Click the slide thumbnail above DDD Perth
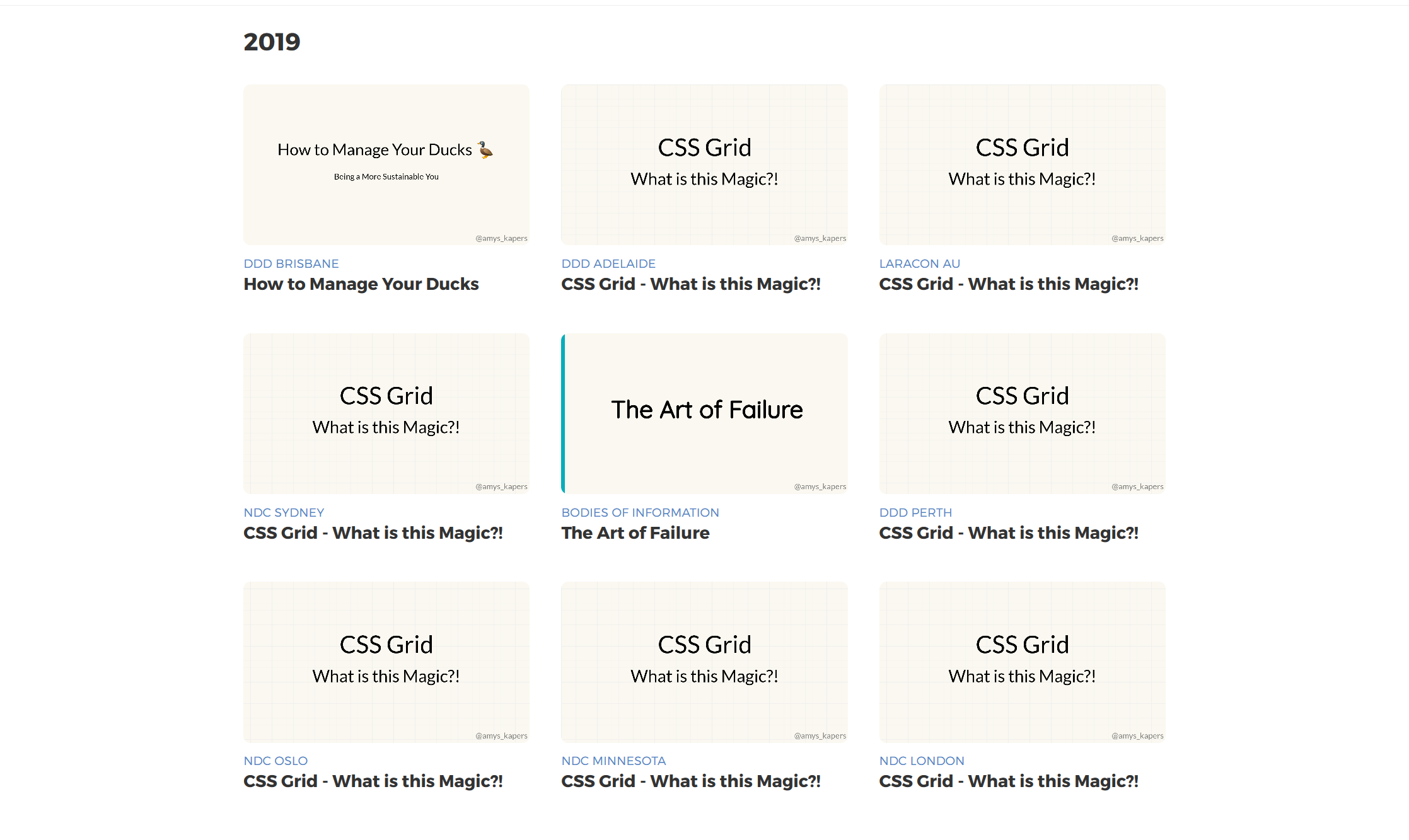 tap(1022, 413)
